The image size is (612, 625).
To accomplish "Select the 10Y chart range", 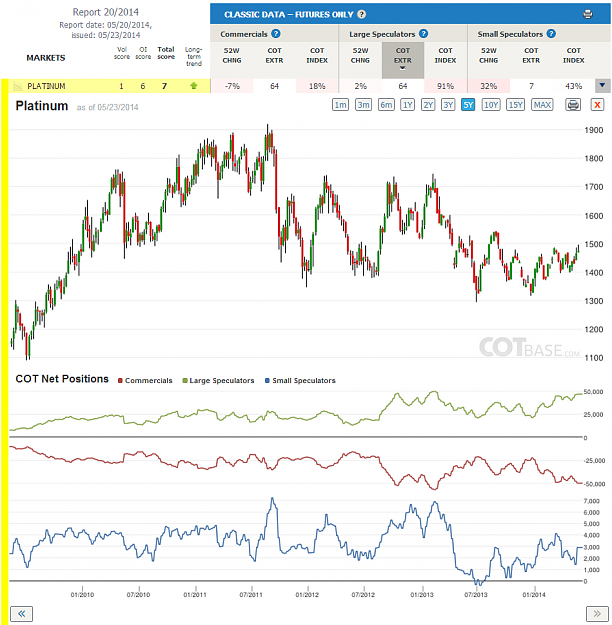I will pyautogui.click(x=491, y=105).
